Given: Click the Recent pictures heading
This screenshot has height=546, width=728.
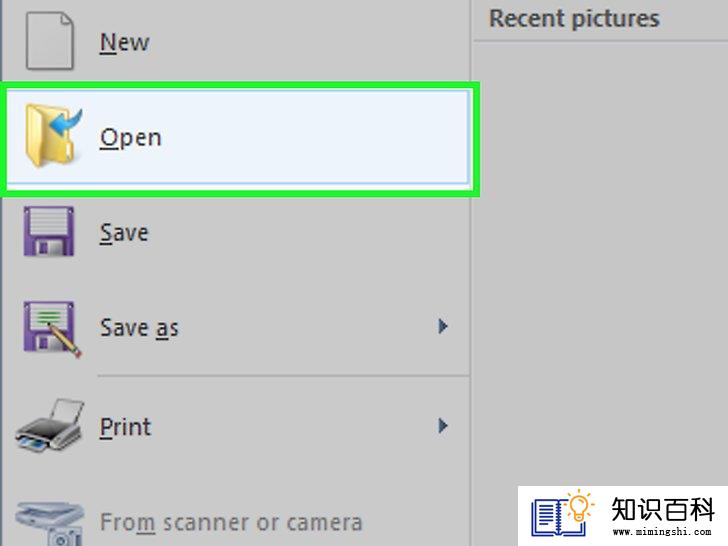Looking at the screenshot, I should click(x=574, y=19).
